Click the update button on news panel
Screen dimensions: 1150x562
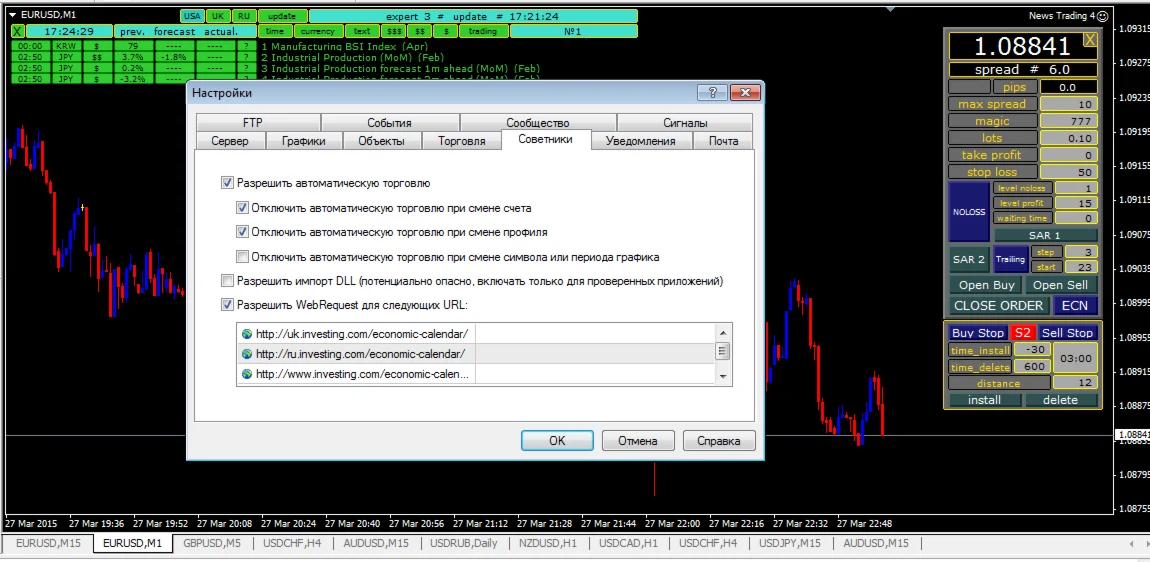click(x=282, y=16)
